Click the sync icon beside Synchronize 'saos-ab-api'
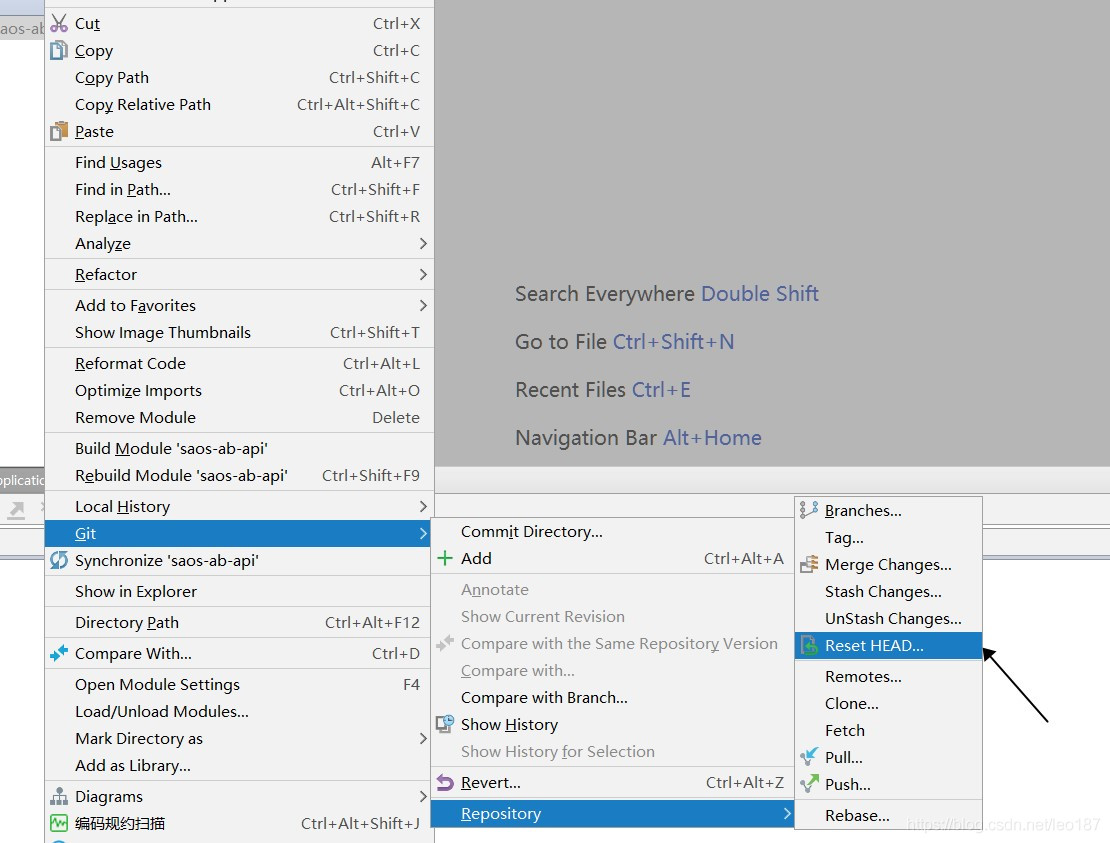The height and width of the screenshot is (843, 1110). [59, 561]
